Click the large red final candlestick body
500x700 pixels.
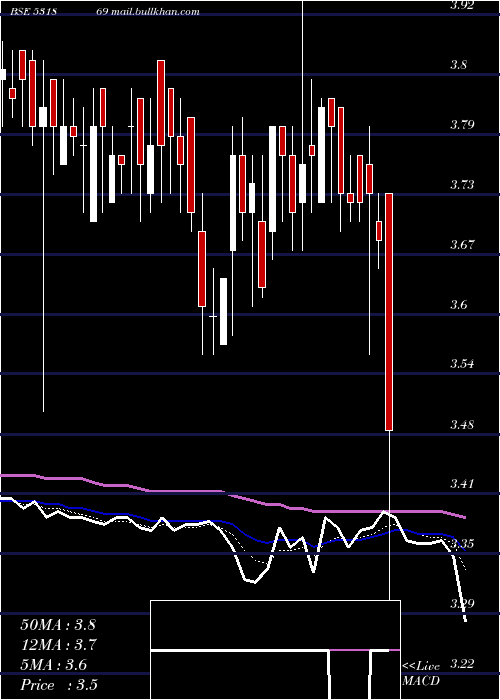pos(389,312)
